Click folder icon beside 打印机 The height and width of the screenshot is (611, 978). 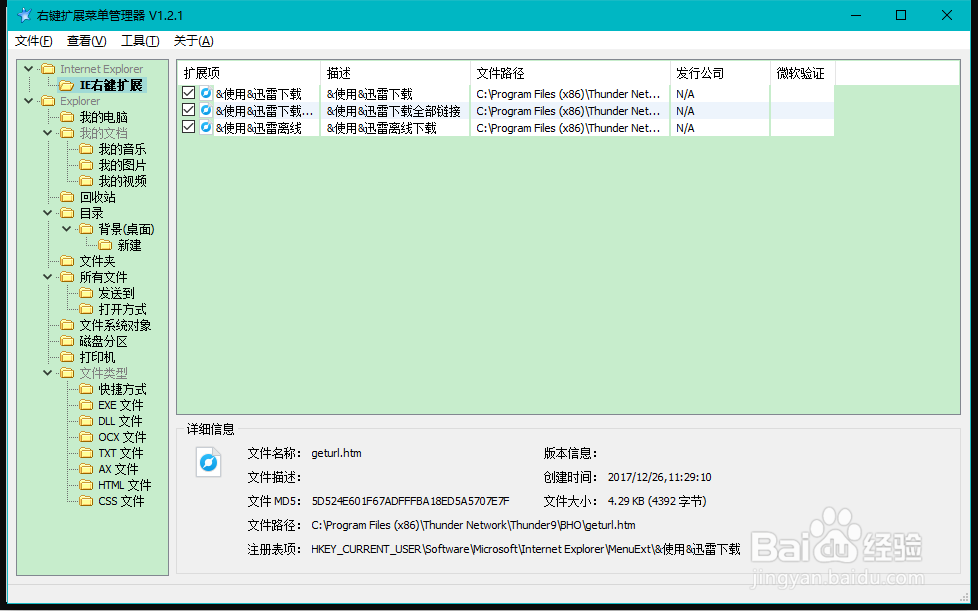pos(67,357)
